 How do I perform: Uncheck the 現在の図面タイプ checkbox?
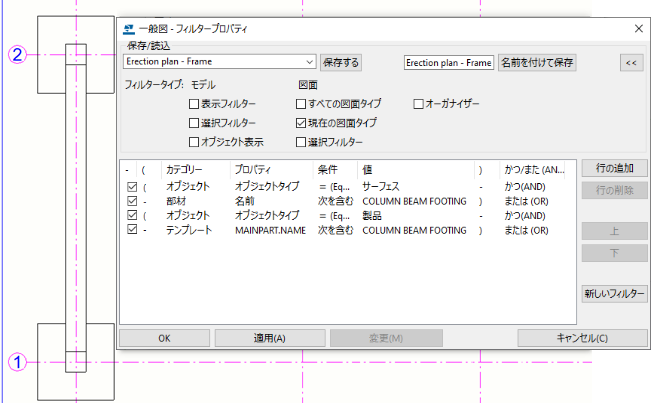[302, 122]
